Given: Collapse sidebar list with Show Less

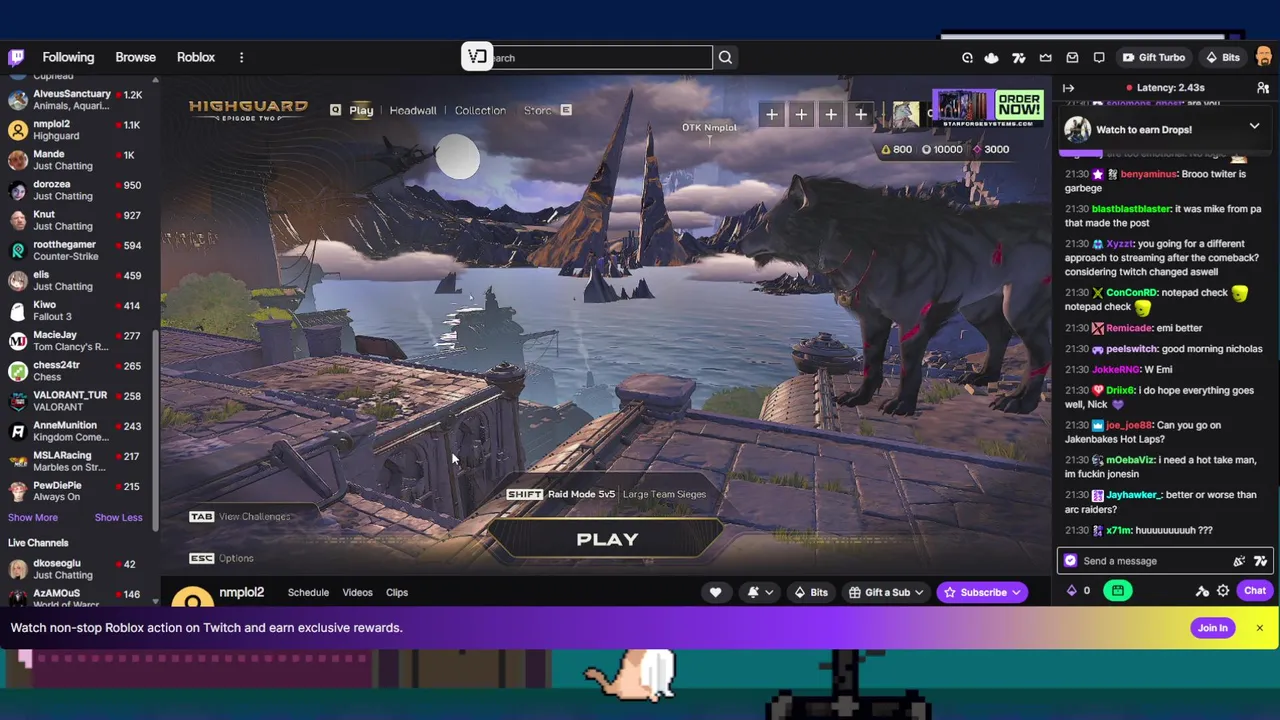Looking at the screenshot, I should [118, 517].
